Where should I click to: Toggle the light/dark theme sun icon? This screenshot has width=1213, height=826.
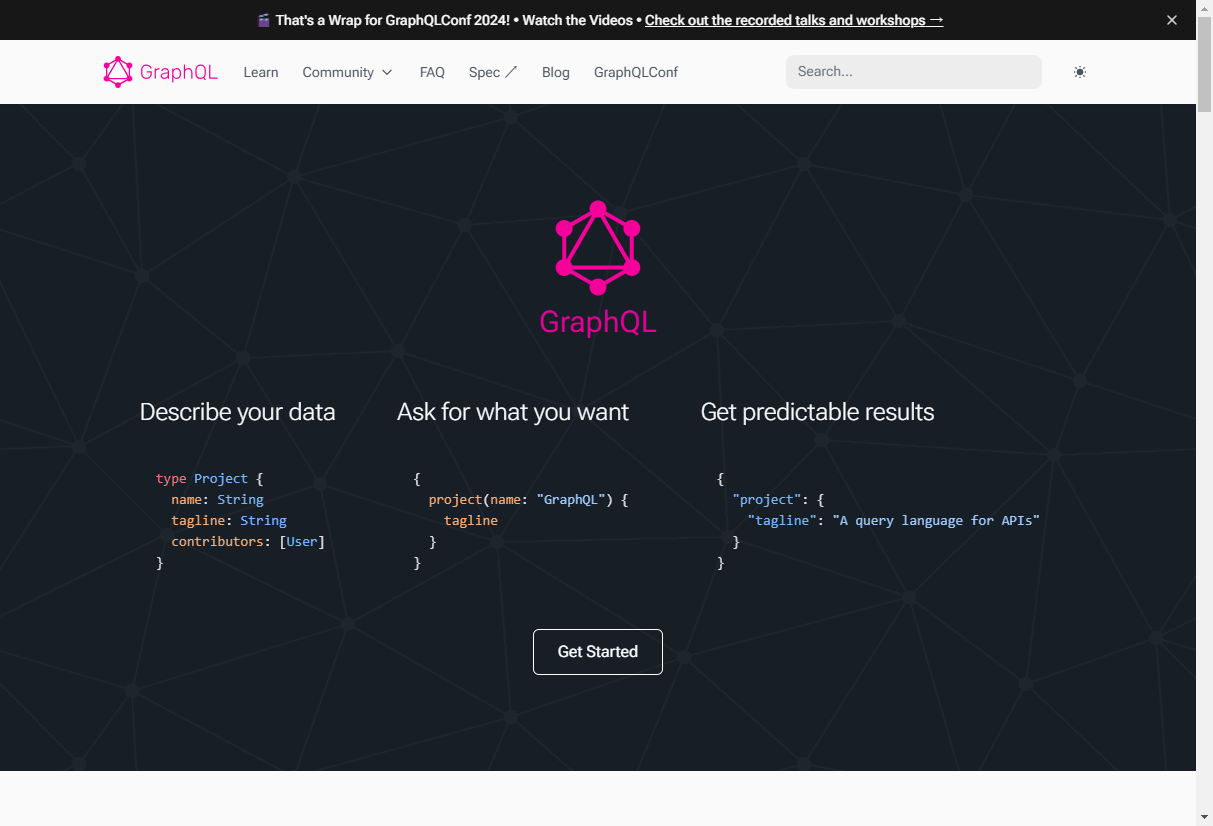(x=1080, y=72)
